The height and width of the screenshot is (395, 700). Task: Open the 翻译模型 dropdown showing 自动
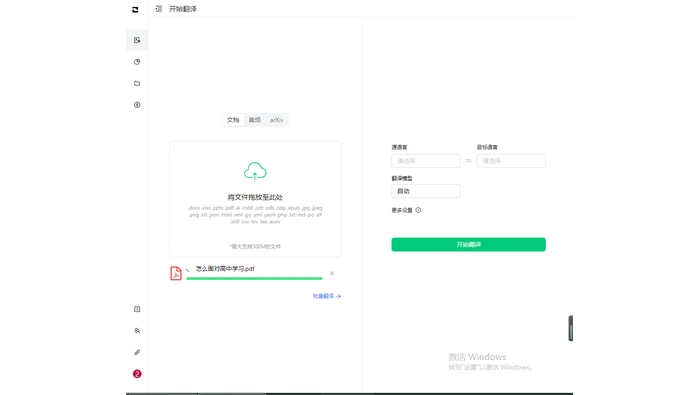click(426, 191)
